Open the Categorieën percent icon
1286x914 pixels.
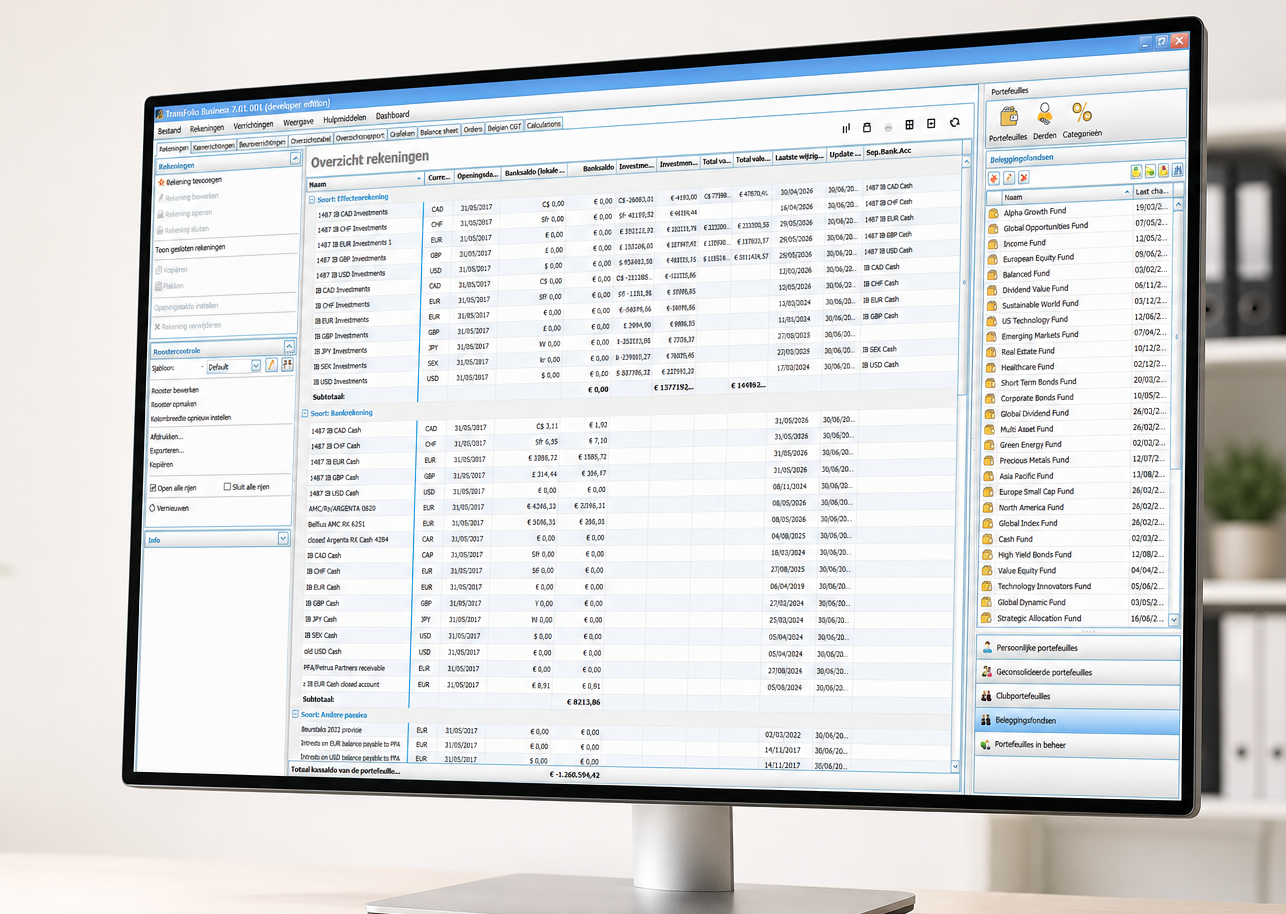click(x=1081, y=112)
